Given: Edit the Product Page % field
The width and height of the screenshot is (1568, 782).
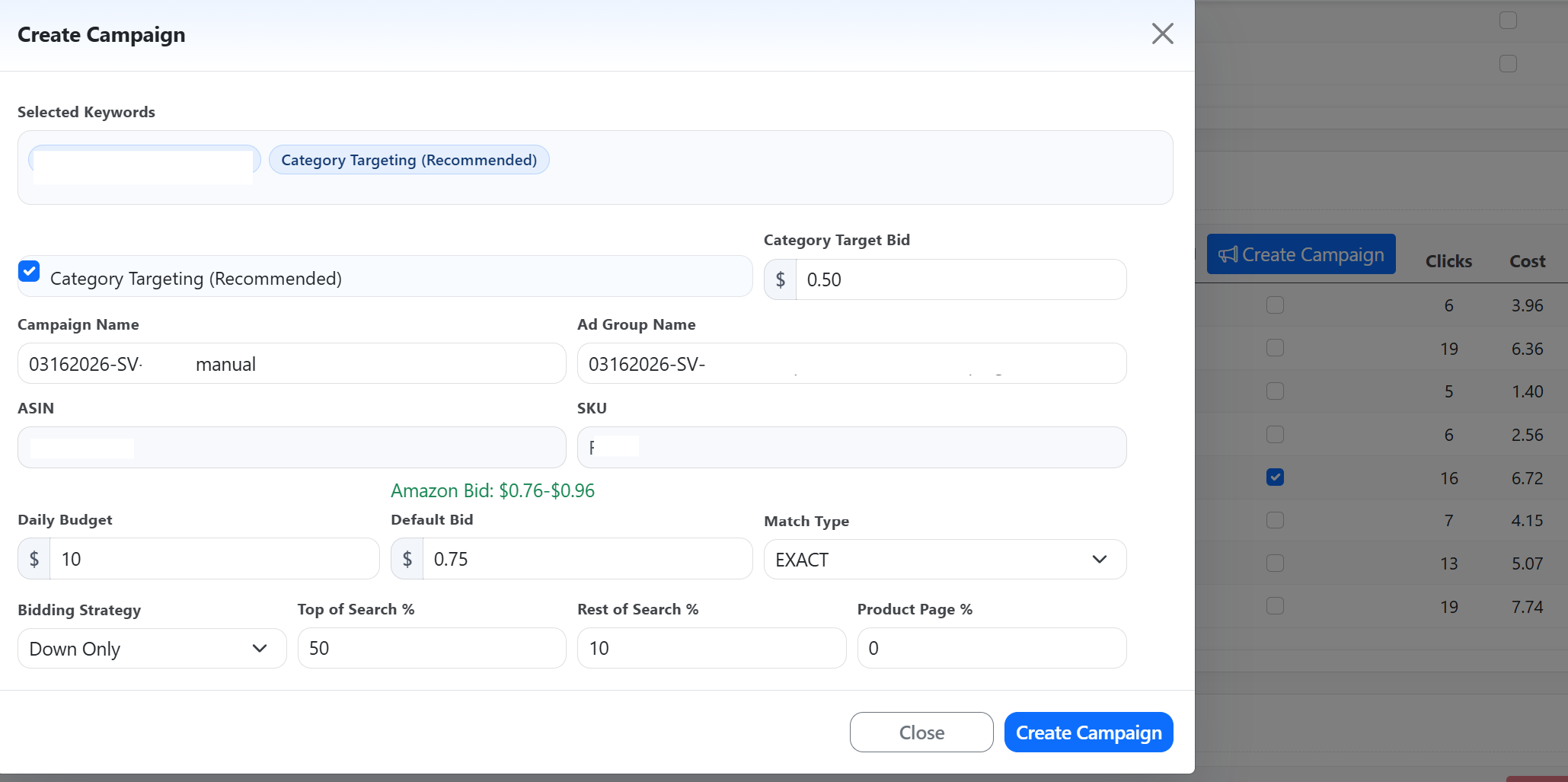Looking at the screenshot, I should point(991,649).
